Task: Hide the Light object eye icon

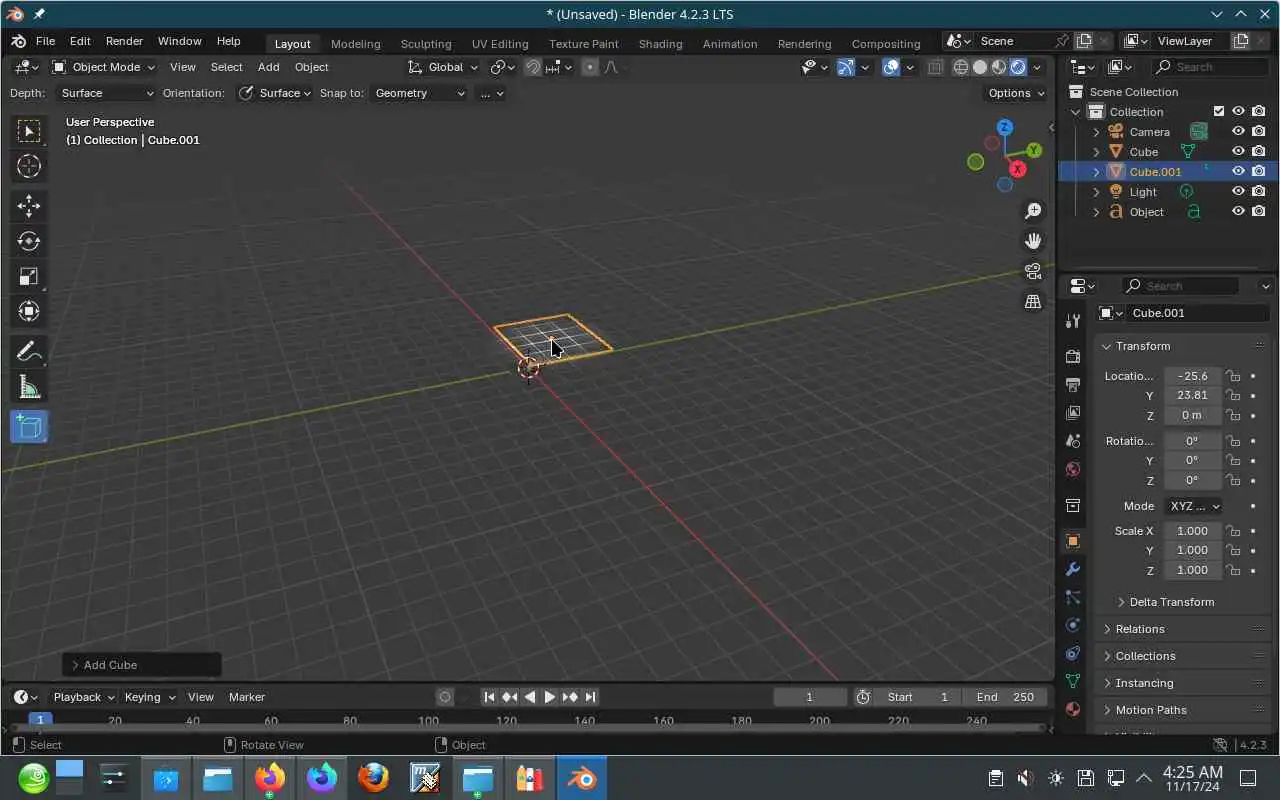Action: click(1238, 191)
